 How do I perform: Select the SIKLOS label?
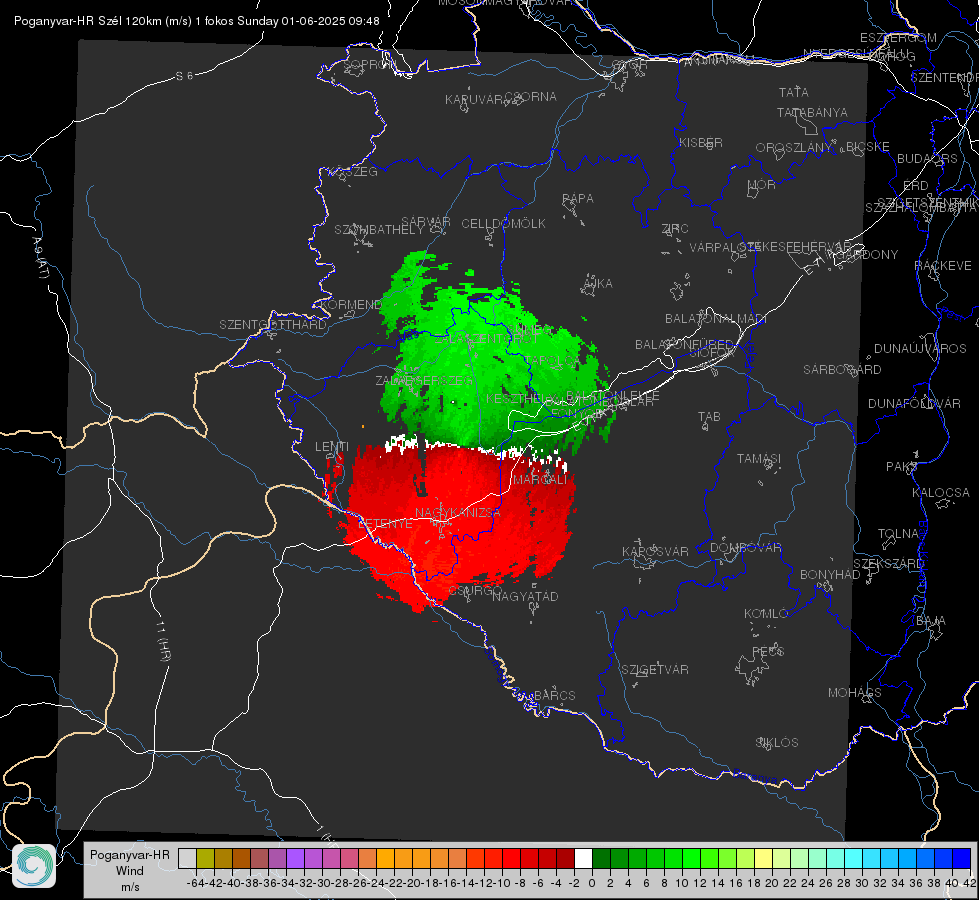point(777,743)
